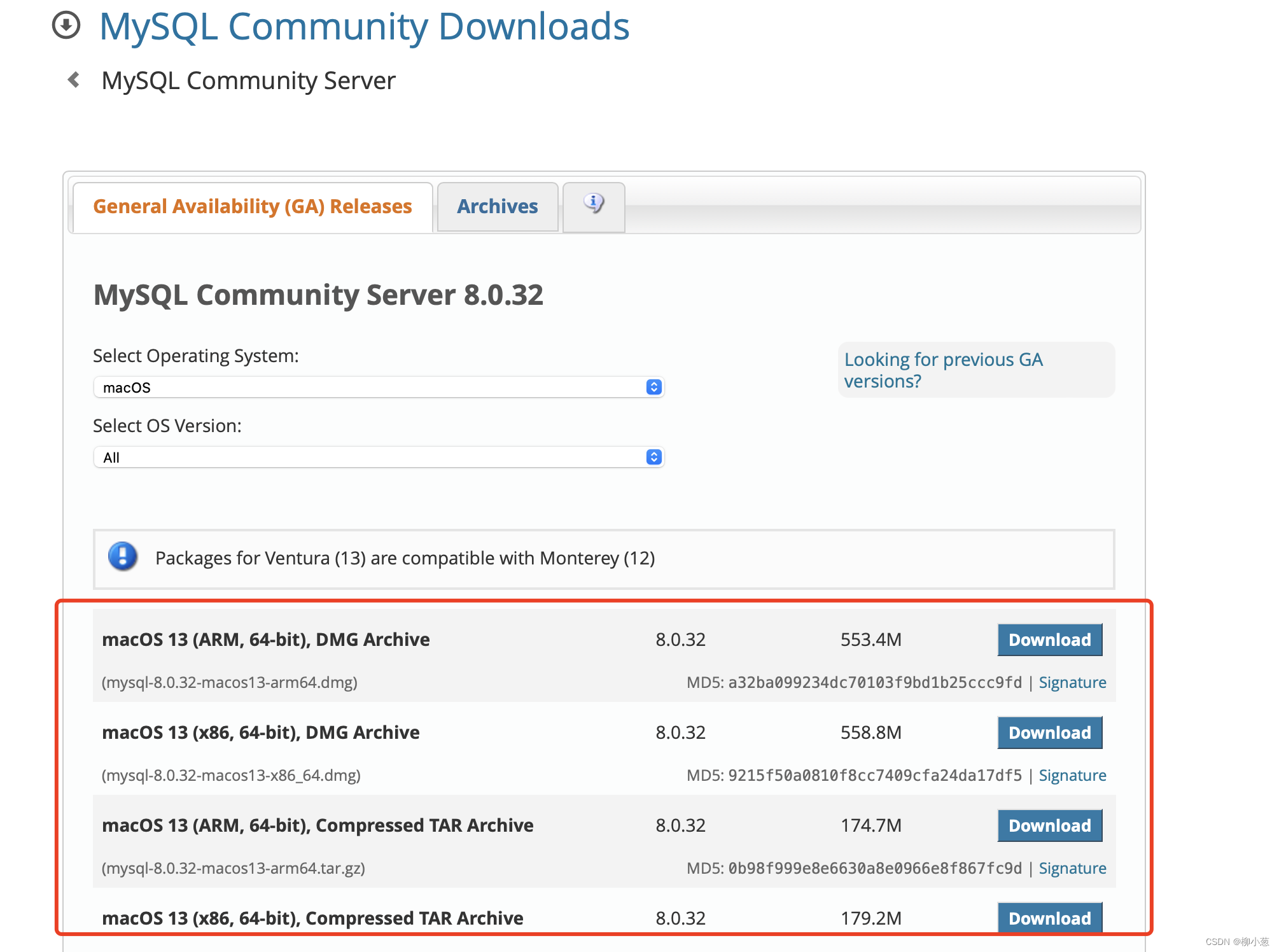Screen dimensions: 1279x952
Task: Click filename mysql-8.0.32-macos13-arm64.tar.gz
Action: coord(234,868)
